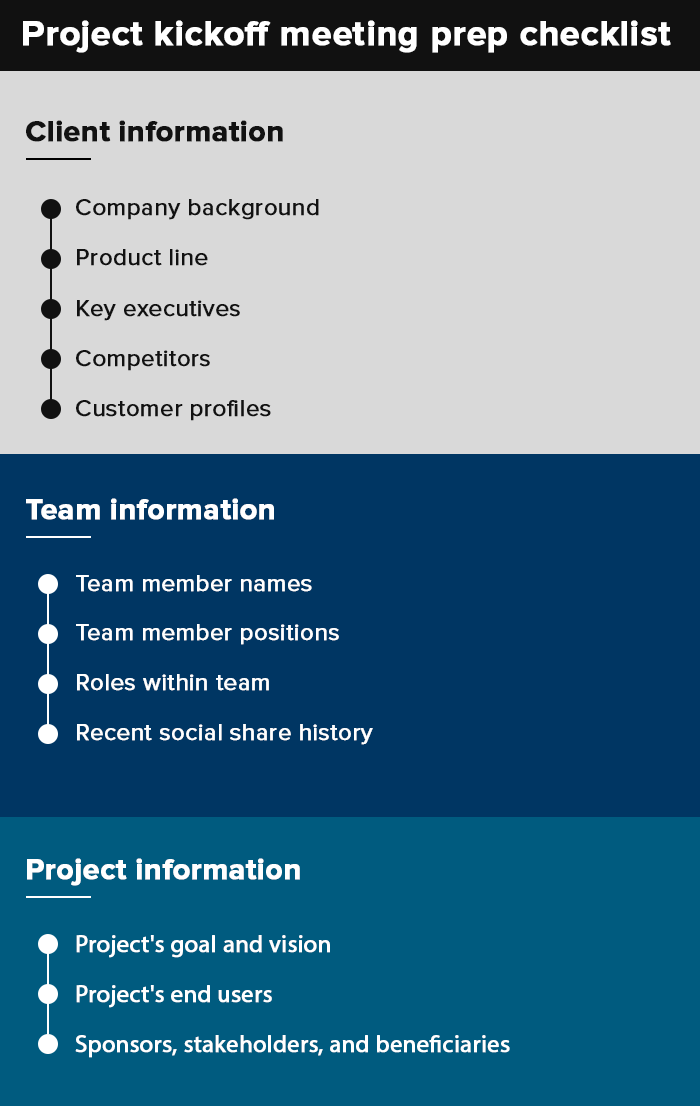Click the Team member names bullet
700x1106 pixels.
point(48,584)
